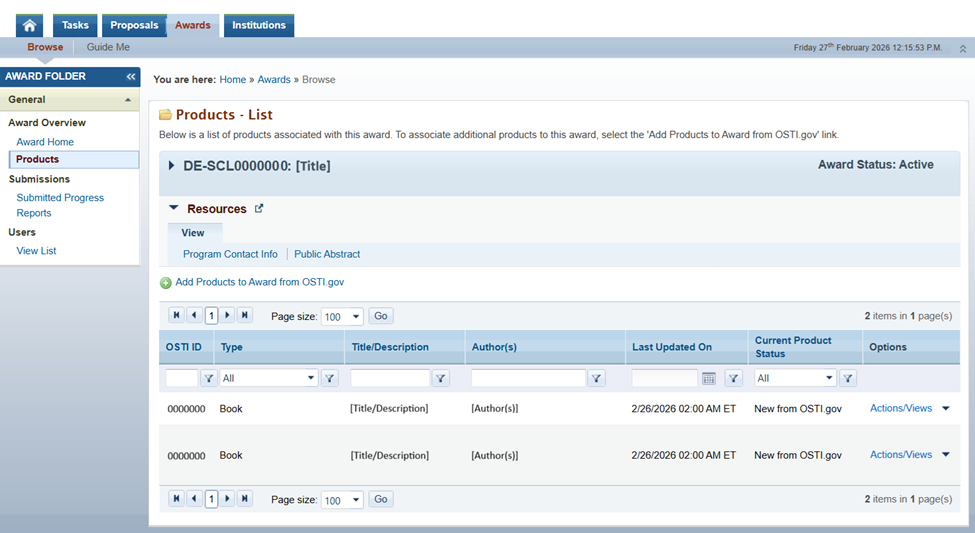Click Add Products to Award from OSTI.gov
Image resolution: width=975 pixels, height=533 pixels.
259,282
